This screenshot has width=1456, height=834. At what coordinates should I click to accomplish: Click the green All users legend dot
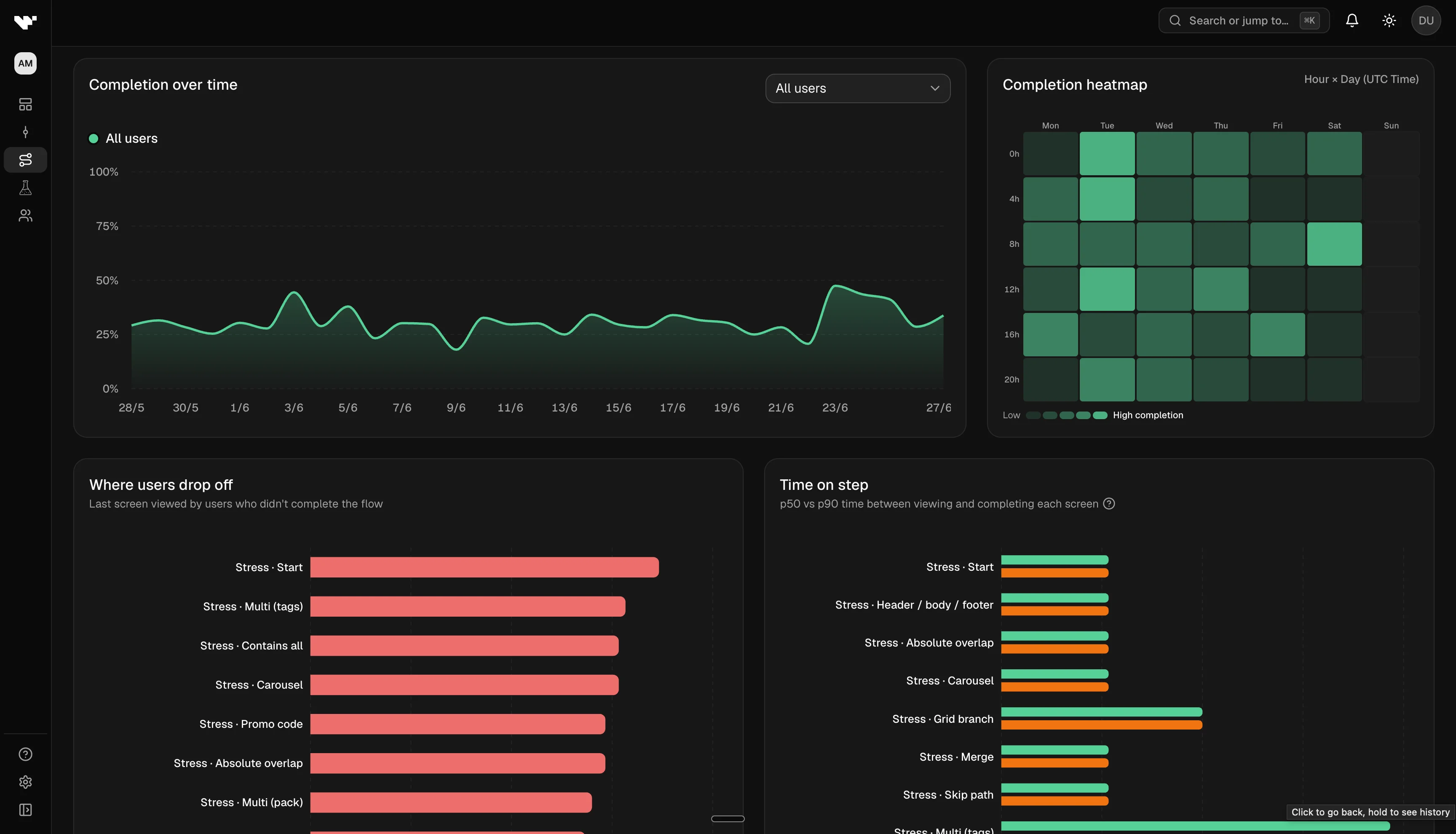[94, 139]
